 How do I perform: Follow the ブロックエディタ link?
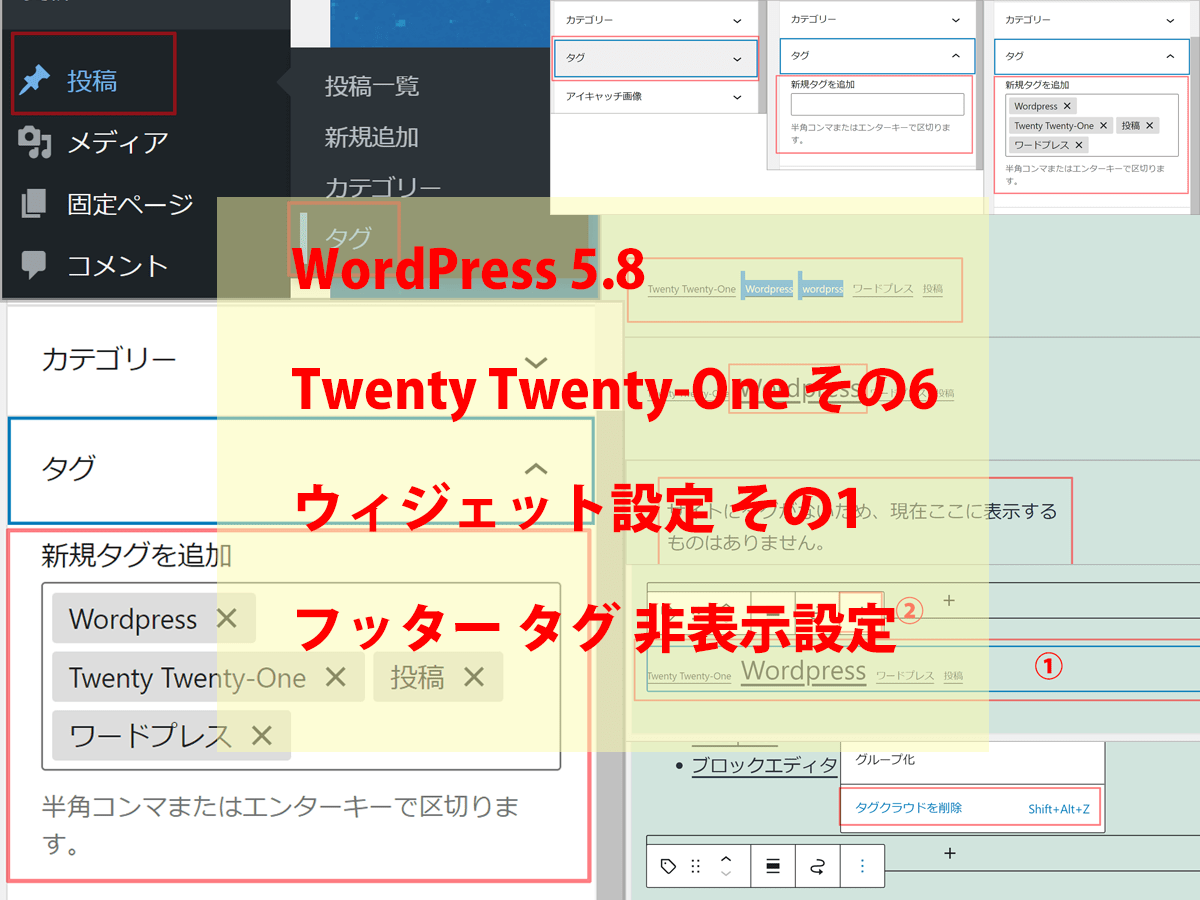click(764, 766)
